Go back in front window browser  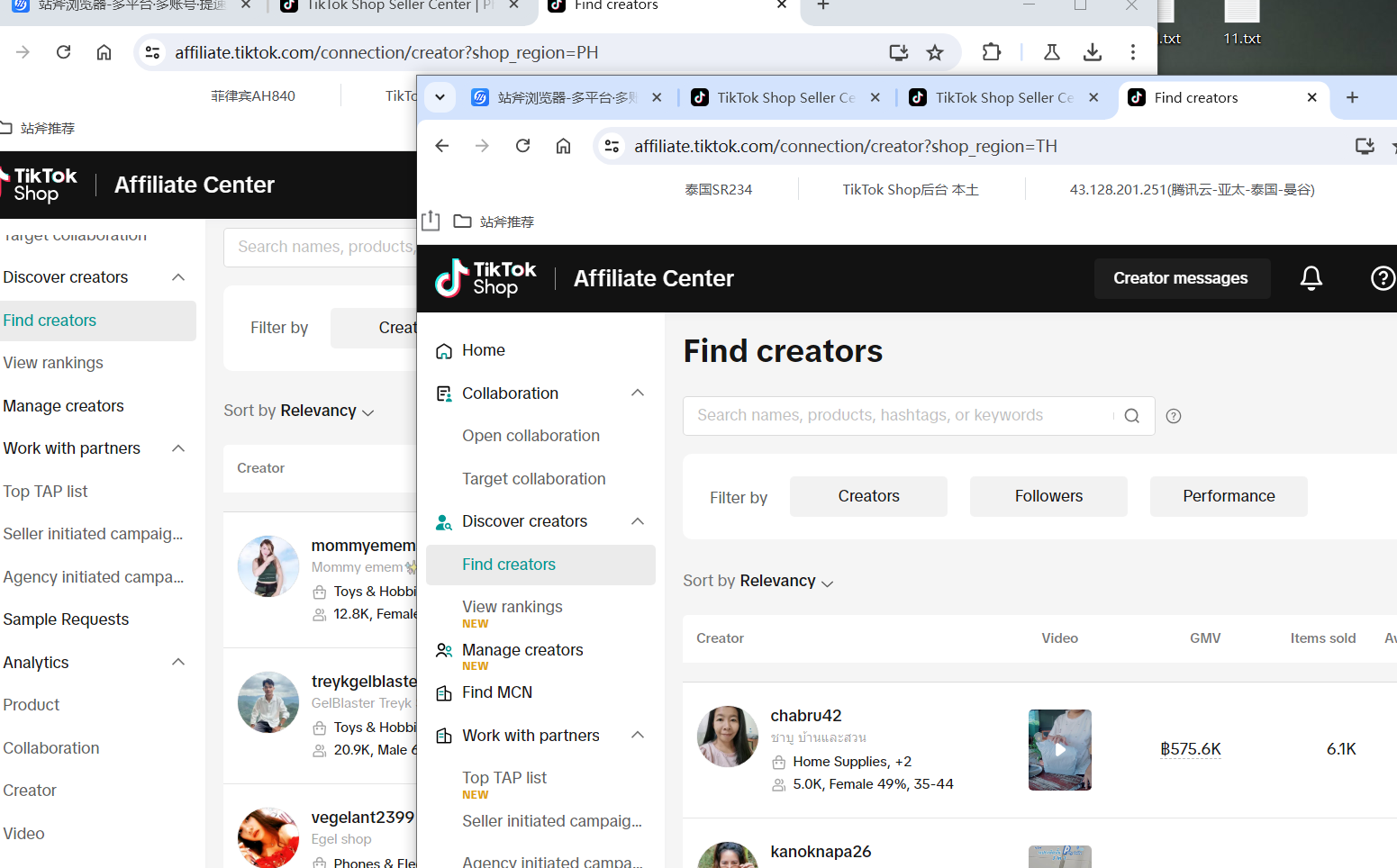tap(441, 146)
